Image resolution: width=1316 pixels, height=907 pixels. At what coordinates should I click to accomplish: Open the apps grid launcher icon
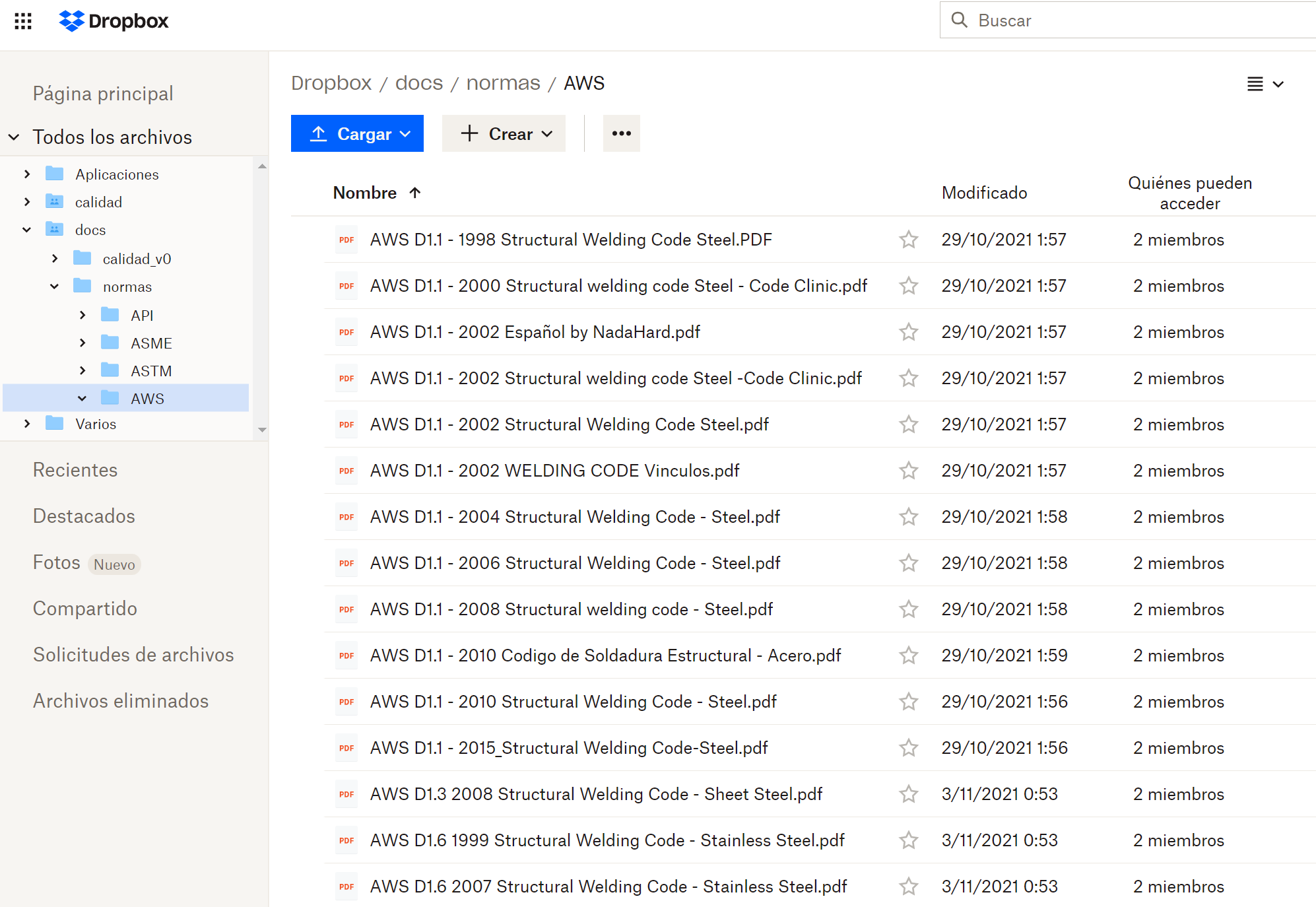click(x=23, y=21)
